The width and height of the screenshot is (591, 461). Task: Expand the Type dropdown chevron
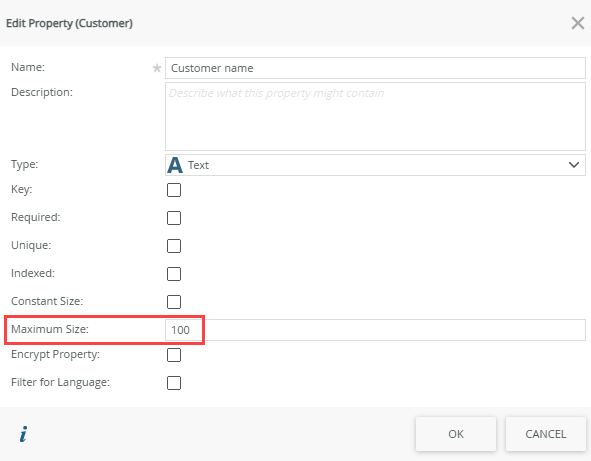pyautogui.click(x=574, y=165)
